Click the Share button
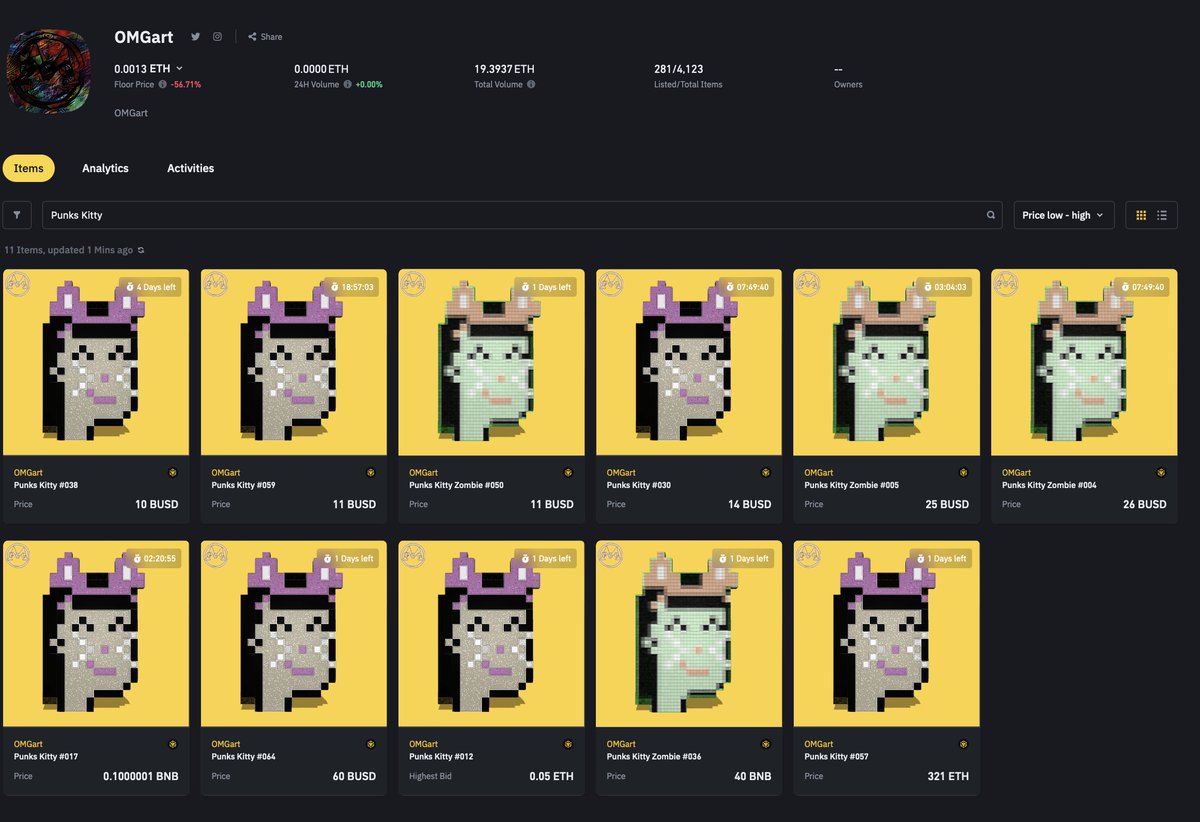The width and height of the screenshot is (1200, 822). pos(263,36)
